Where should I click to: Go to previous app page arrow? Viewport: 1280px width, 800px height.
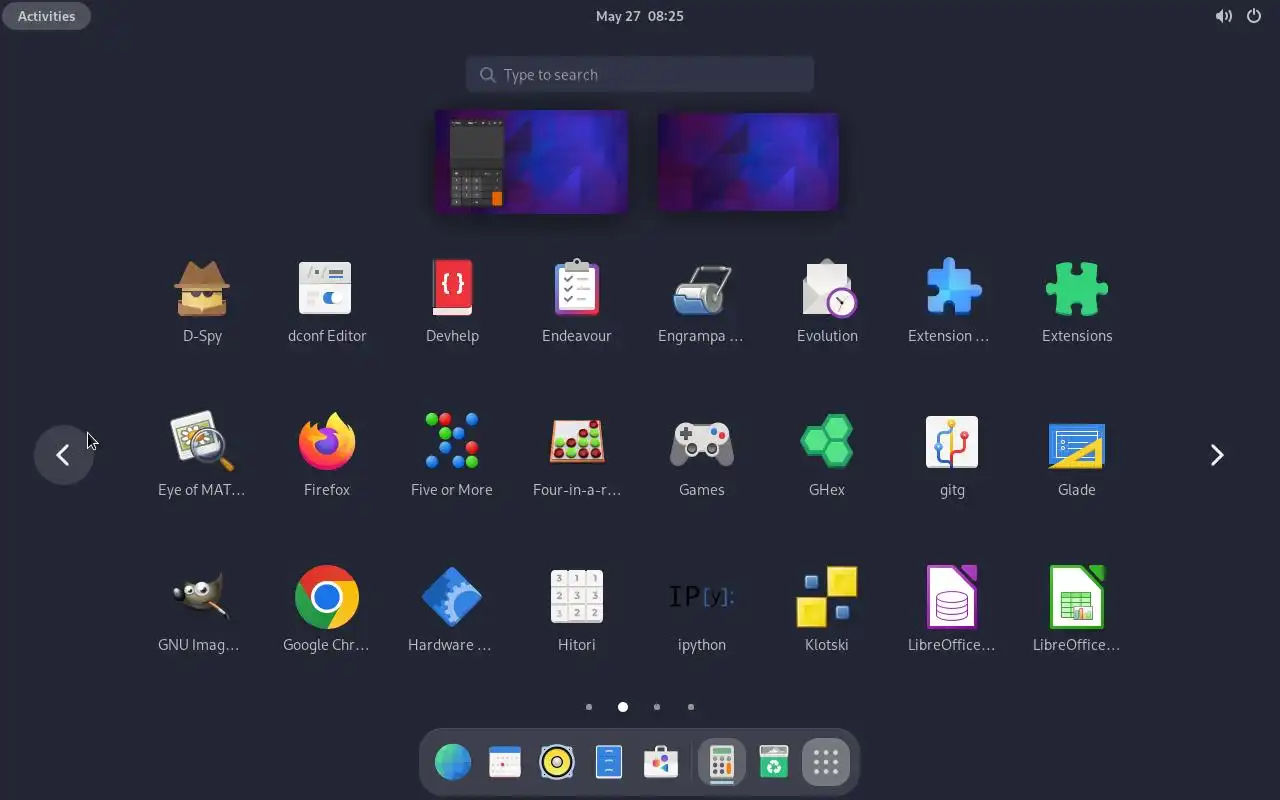click(x=63, y=455)
